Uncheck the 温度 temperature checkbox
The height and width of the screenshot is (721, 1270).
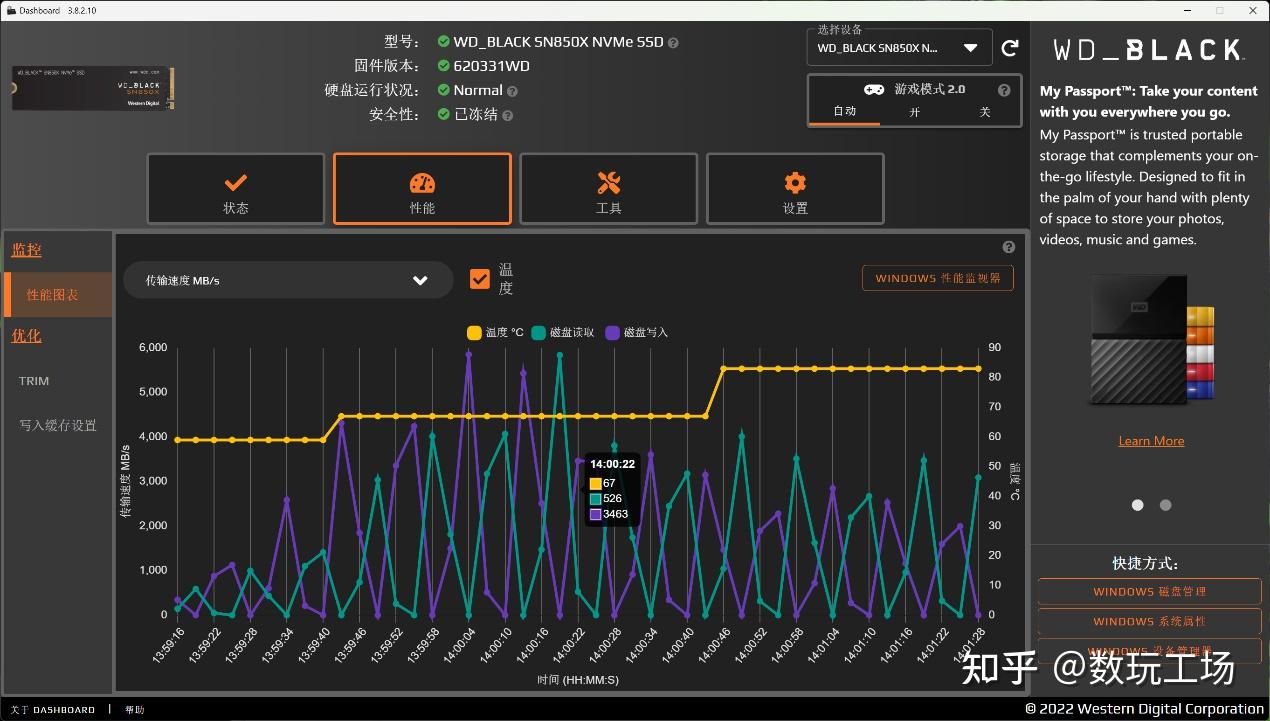(480, 279)
